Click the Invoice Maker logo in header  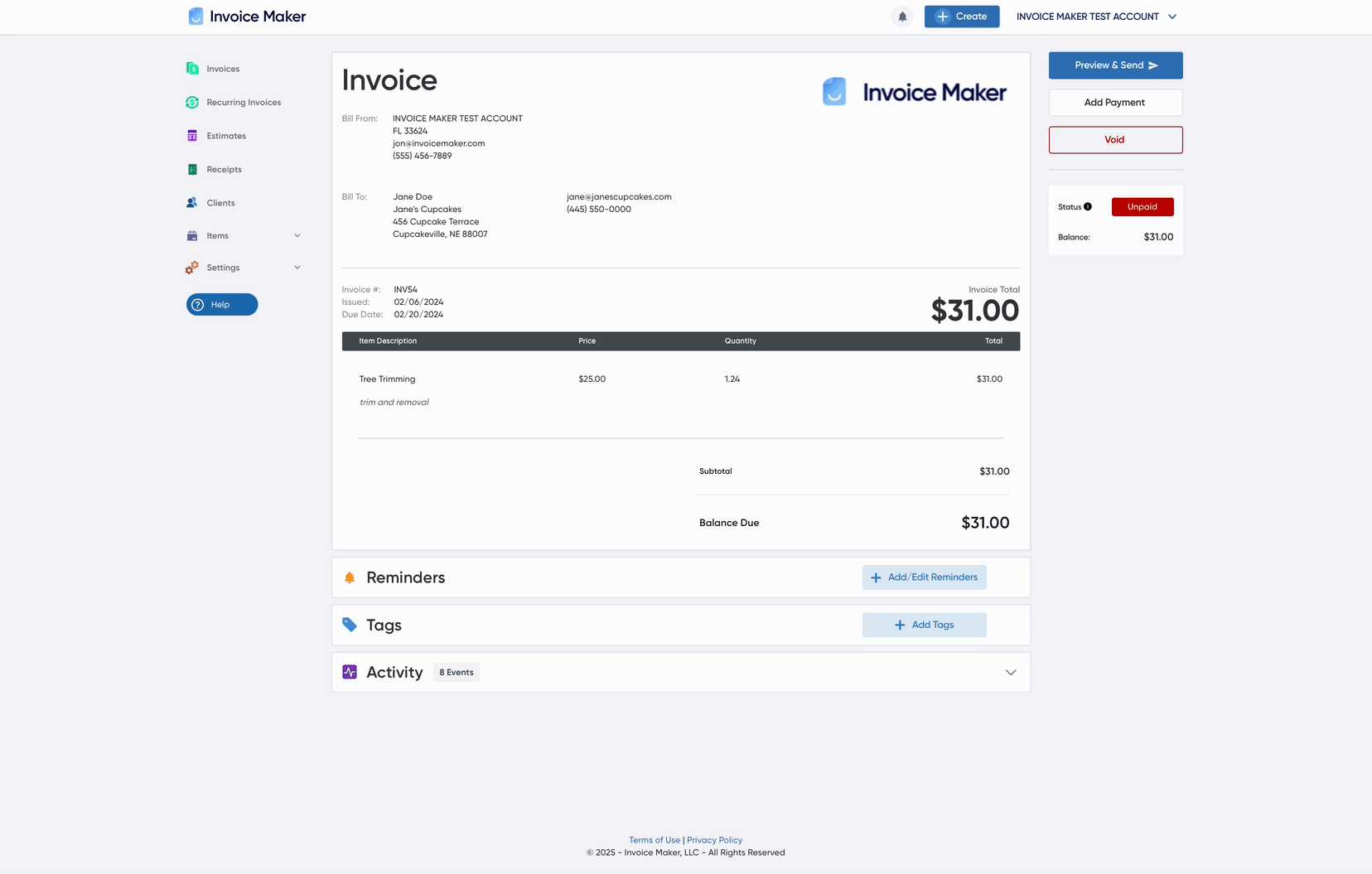[247, 17]
